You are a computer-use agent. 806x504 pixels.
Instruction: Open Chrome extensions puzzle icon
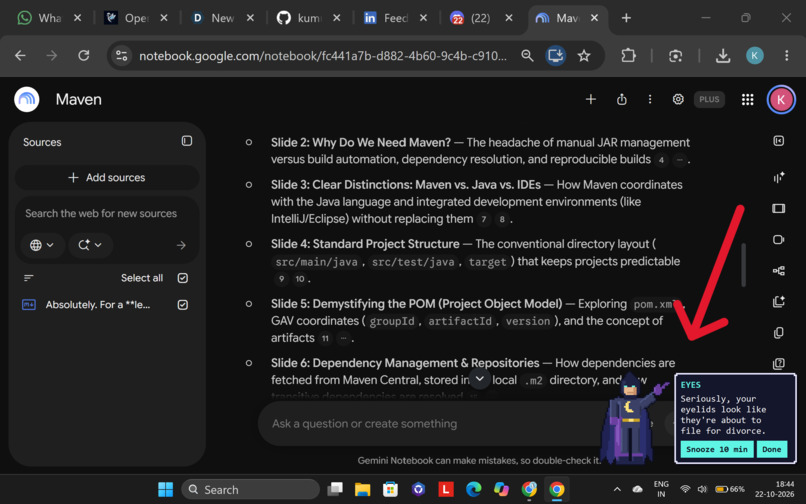point(628,56)
